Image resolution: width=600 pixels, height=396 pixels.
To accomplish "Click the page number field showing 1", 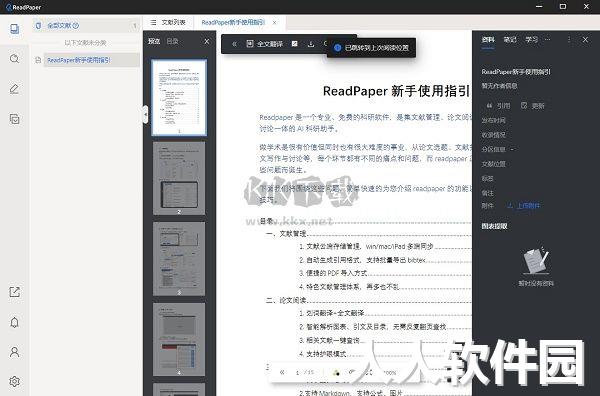I will 298,372.
